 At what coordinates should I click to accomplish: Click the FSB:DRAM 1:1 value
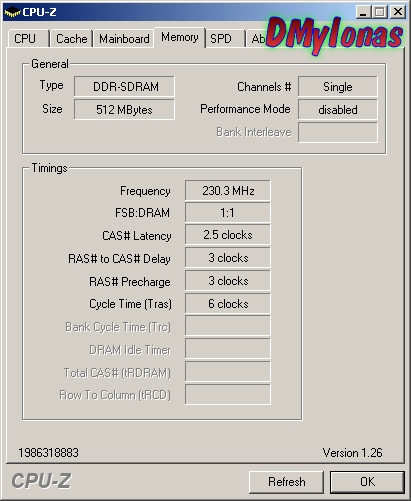[x=228, y=213]
